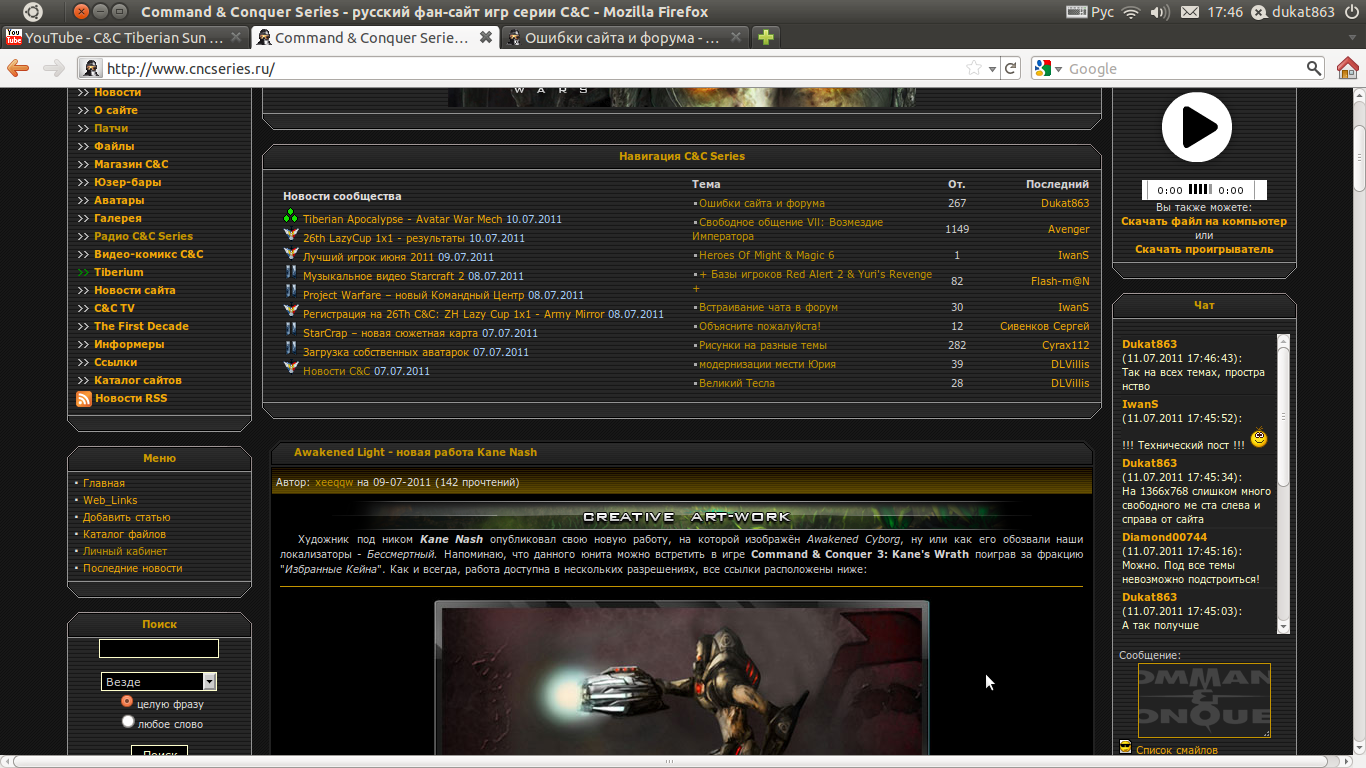1366x768 pixels.
Task: Open the dukat863 user session menu
Action: 1292,12
